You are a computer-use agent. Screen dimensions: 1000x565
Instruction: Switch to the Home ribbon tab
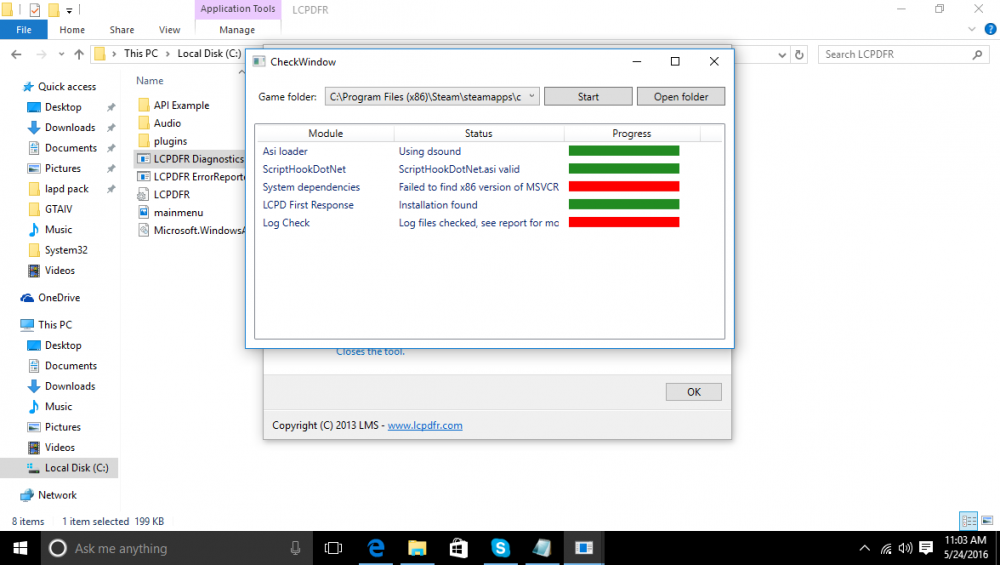tap(72, 30)
